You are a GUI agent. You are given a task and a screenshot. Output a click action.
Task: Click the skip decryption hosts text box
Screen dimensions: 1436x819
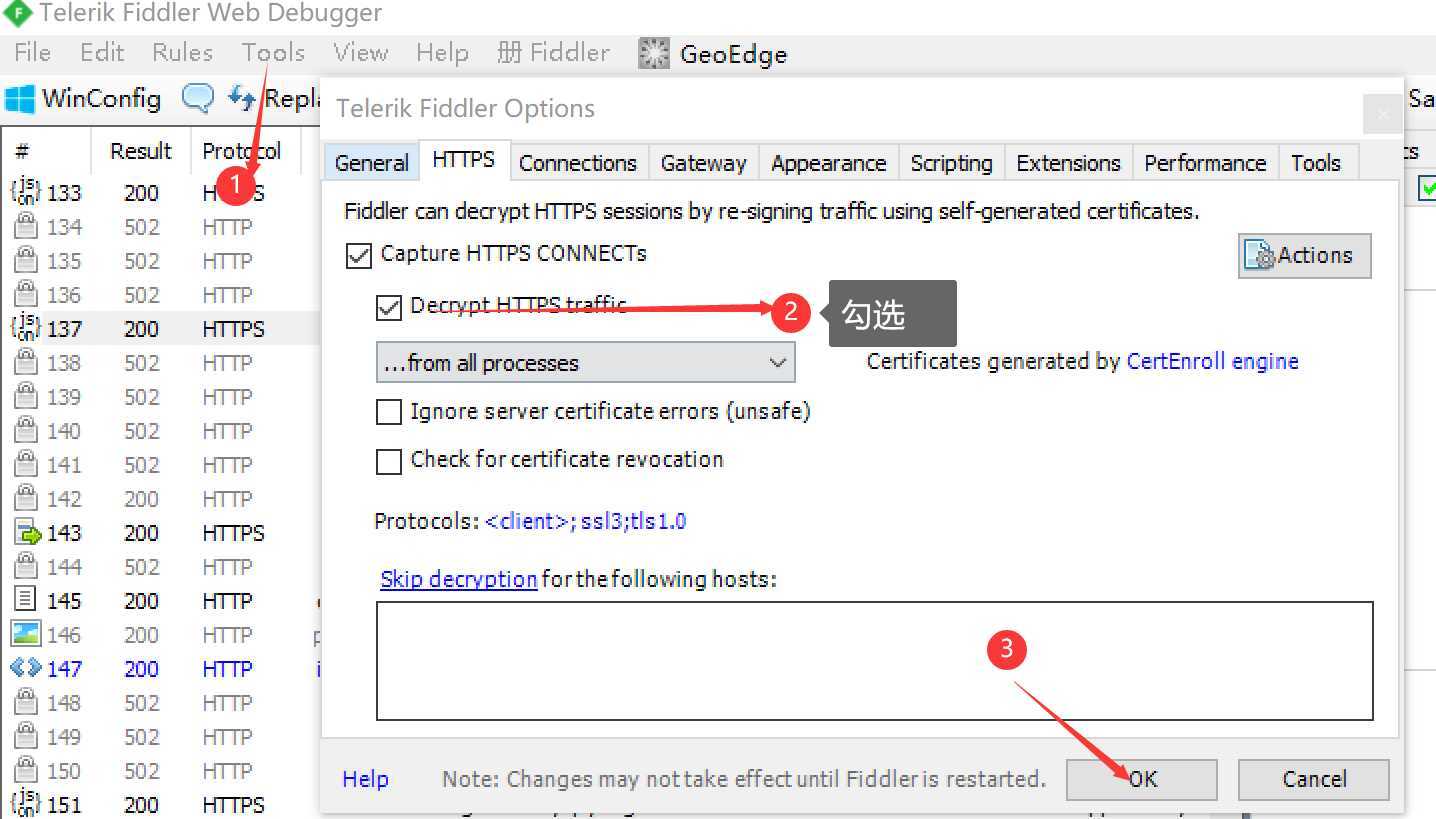(875, 660)
